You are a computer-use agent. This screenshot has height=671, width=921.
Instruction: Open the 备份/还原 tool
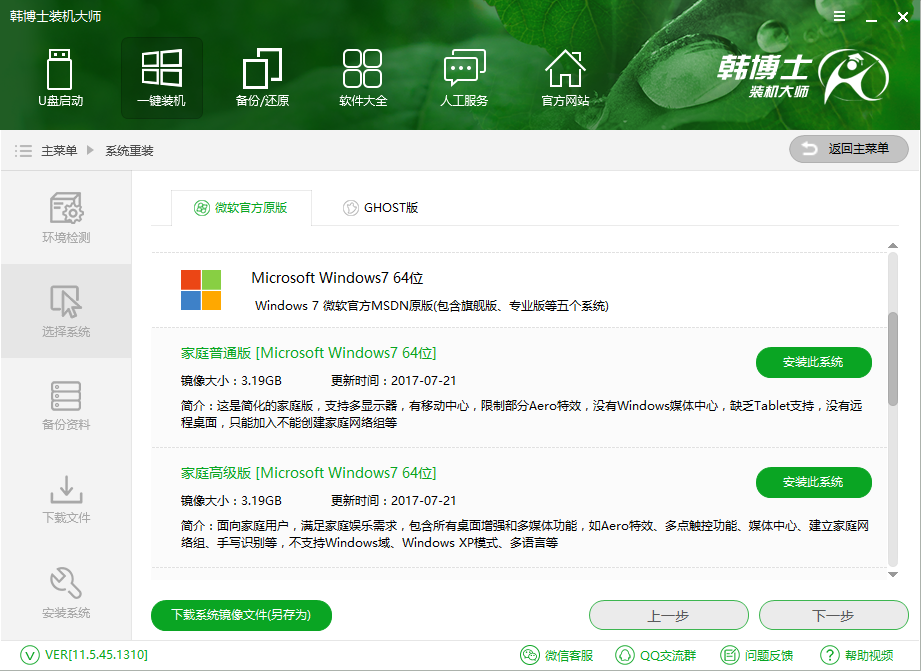click(262, 78)
